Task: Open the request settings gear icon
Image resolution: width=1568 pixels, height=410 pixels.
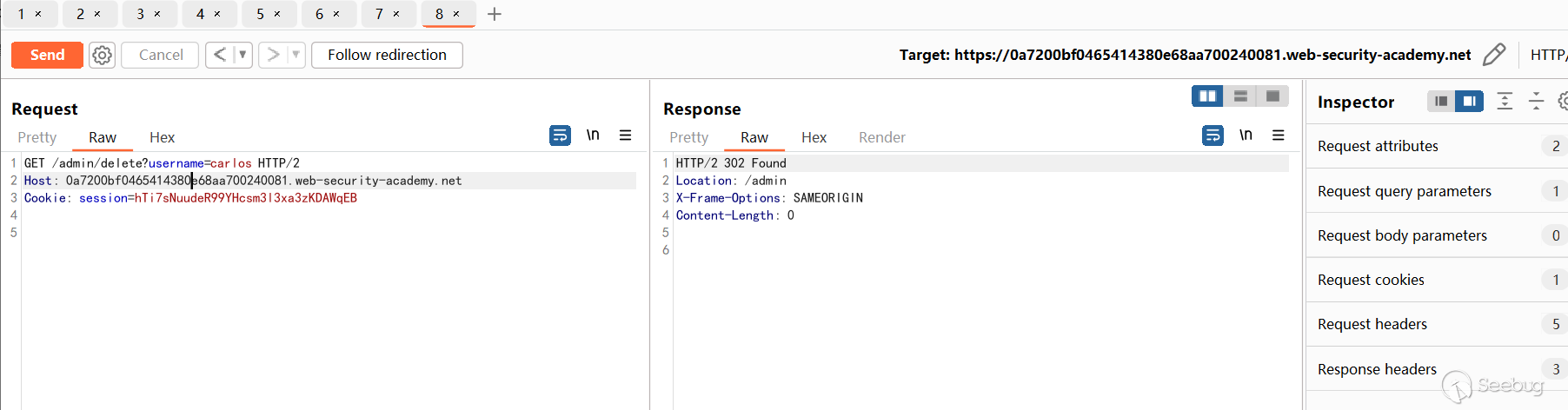Action: (102, 55)
